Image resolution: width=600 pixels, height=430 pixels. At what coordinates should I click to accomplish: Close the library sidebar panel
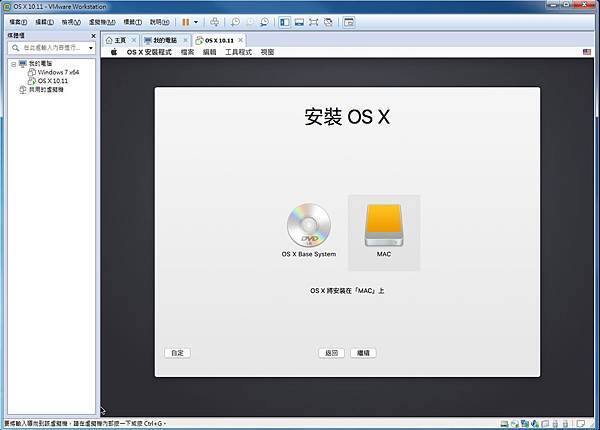(93, 36)
